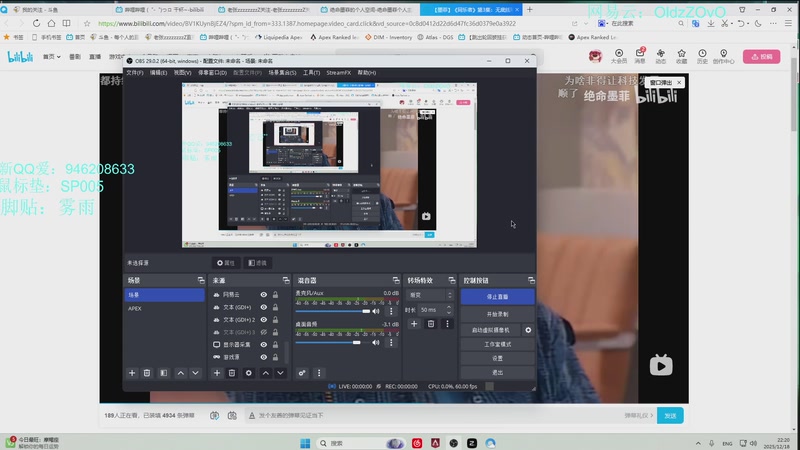Show hidden system tray icons chevron

(698, 443)
